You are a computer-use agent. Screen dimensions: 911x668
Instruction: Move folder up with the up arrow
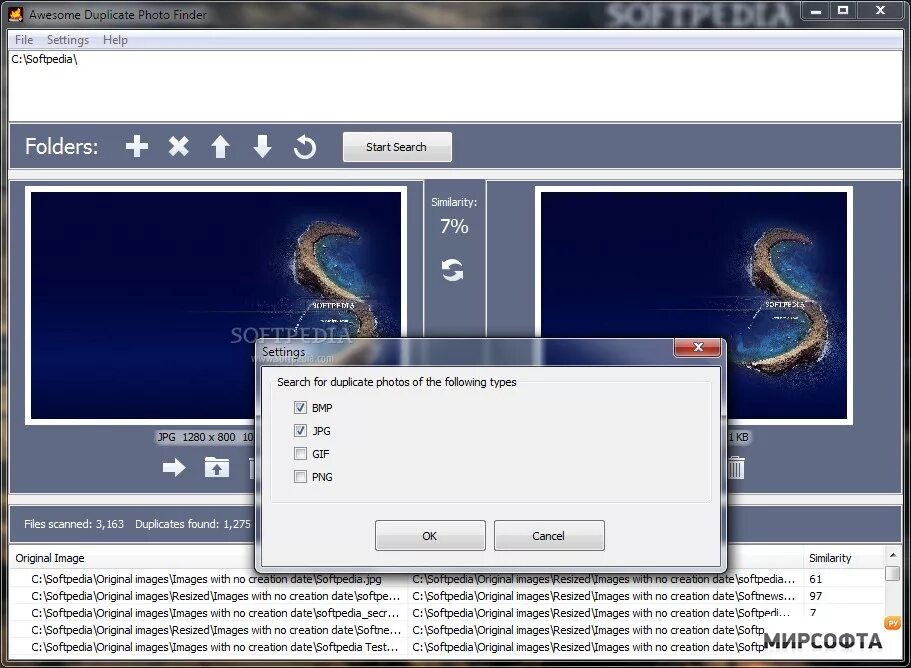(220, 146)
